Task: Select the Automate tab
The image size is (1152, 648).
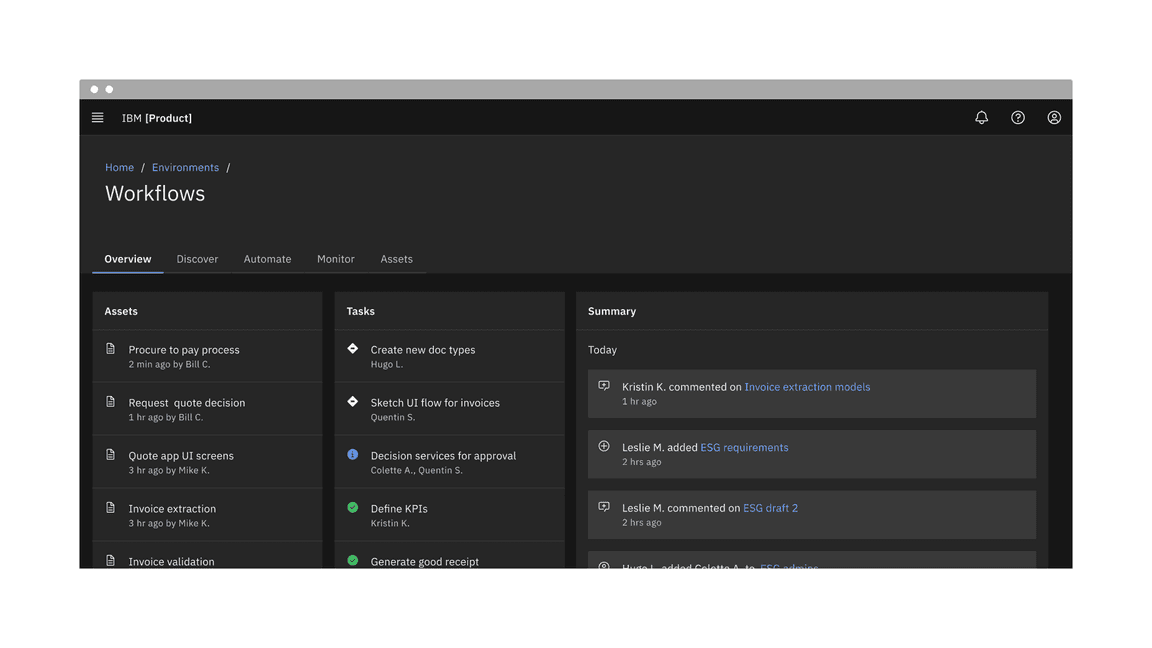Action: (267, 259)
